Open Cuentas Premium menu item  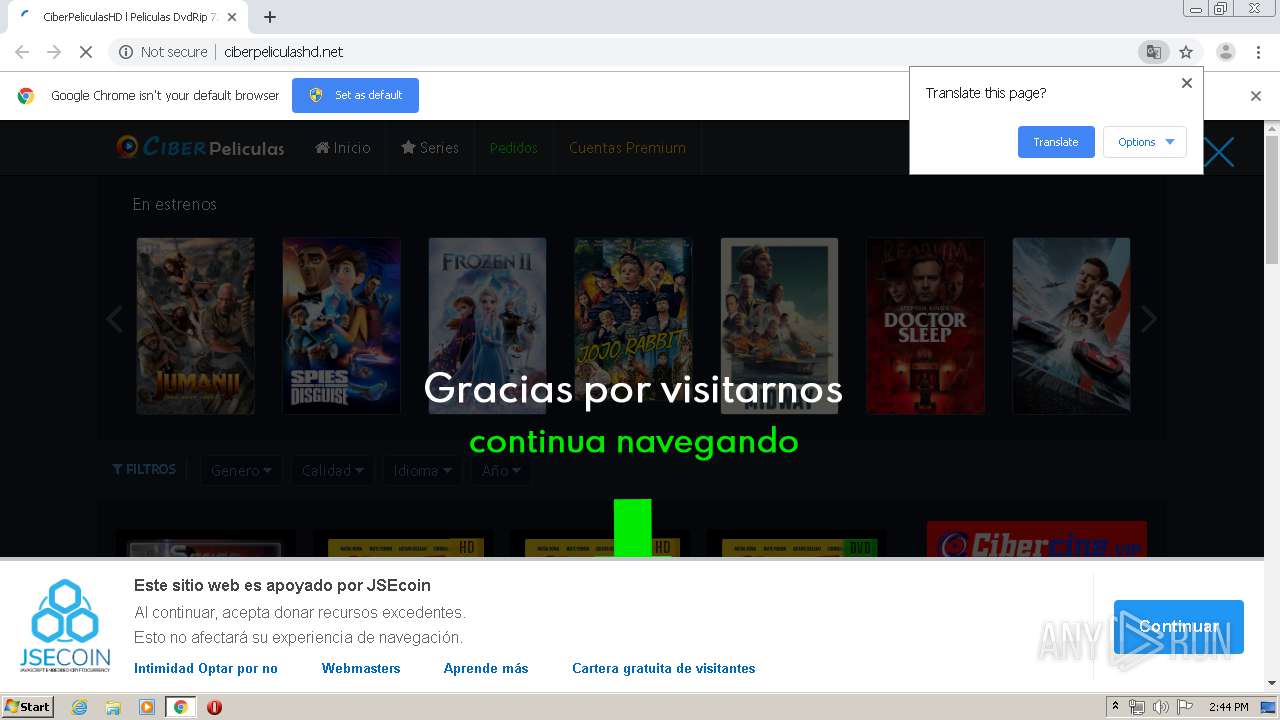[x=627, y=148]
